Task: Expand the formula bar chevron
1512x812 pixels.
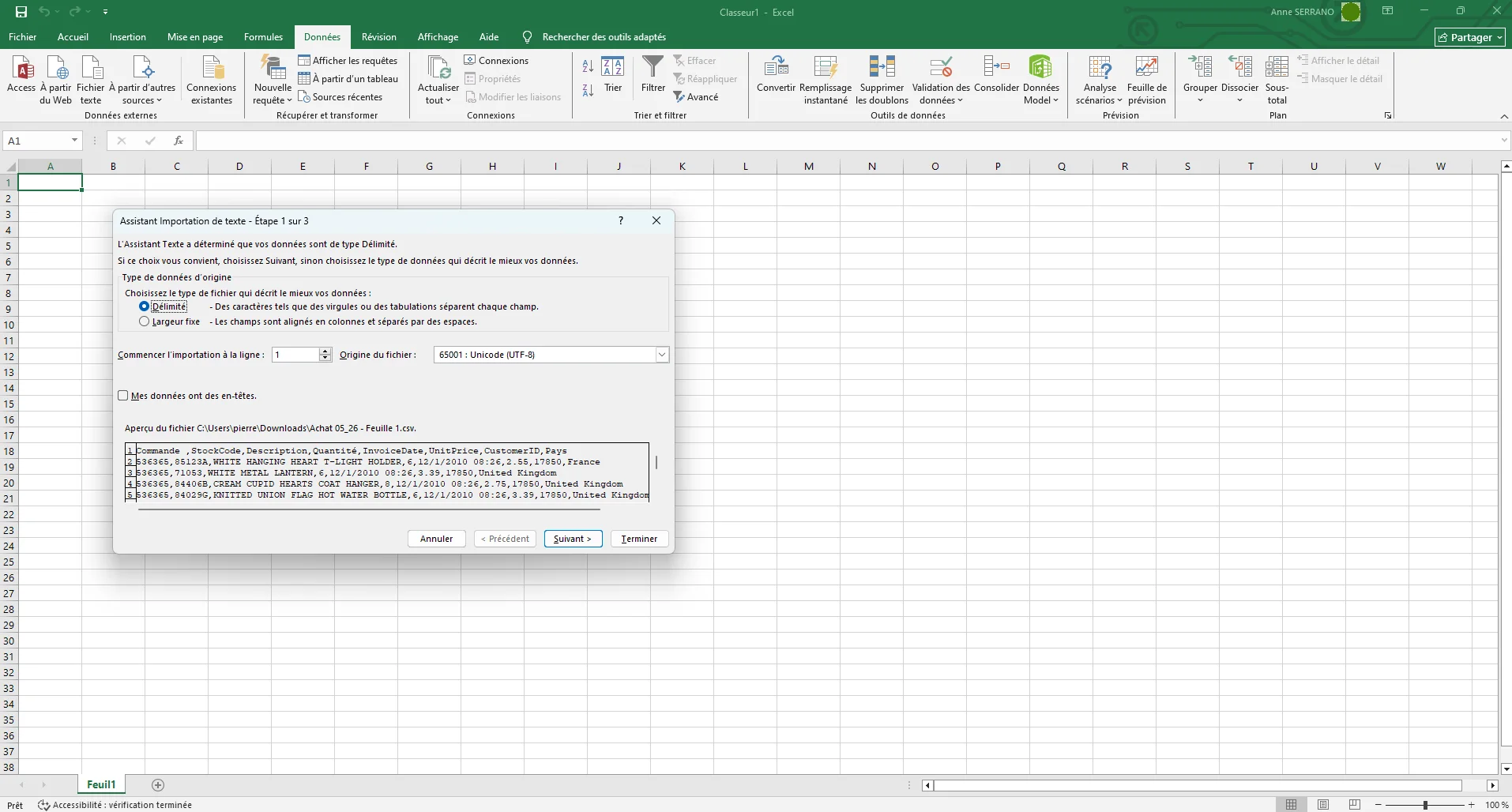Action: pyautogui.click(x=1503, y=141)
